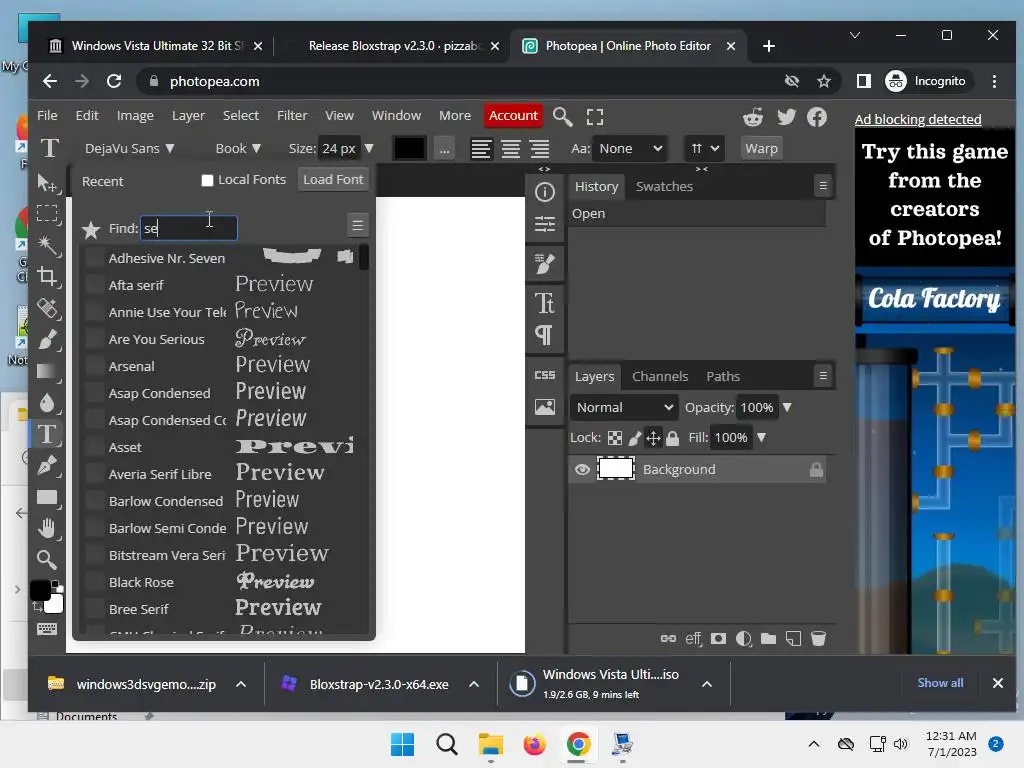Open the Character panel icon
The image size is (1024, 768).
[545, 303]
